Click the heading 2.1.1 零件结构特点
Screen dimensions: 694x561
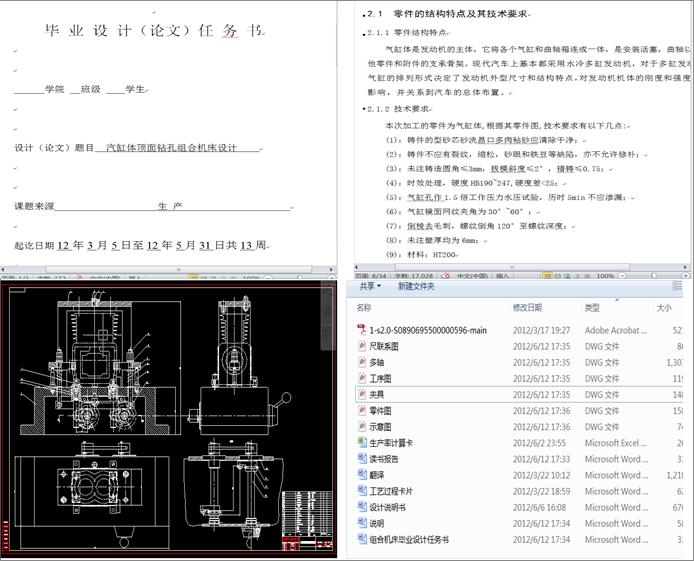406,32
